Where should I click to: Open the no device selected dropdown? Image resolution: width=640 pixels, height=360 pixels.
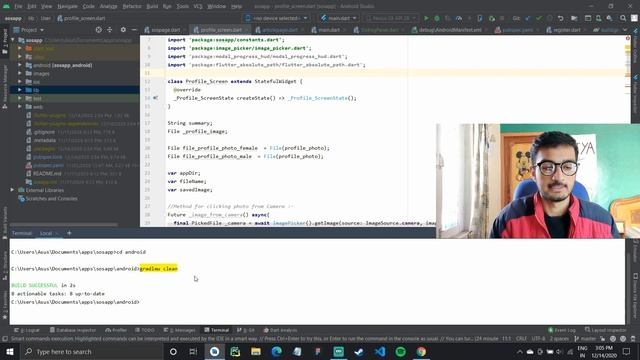click(276, 18)
